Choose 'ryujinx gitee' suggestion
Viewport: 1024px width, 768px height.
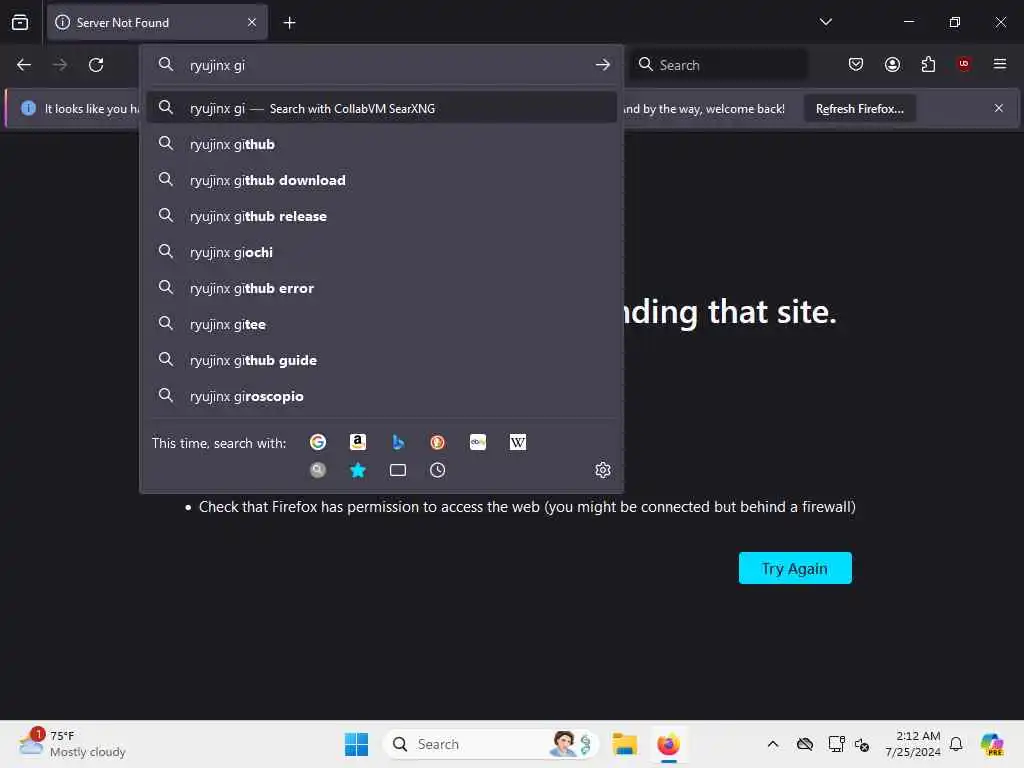382,324
